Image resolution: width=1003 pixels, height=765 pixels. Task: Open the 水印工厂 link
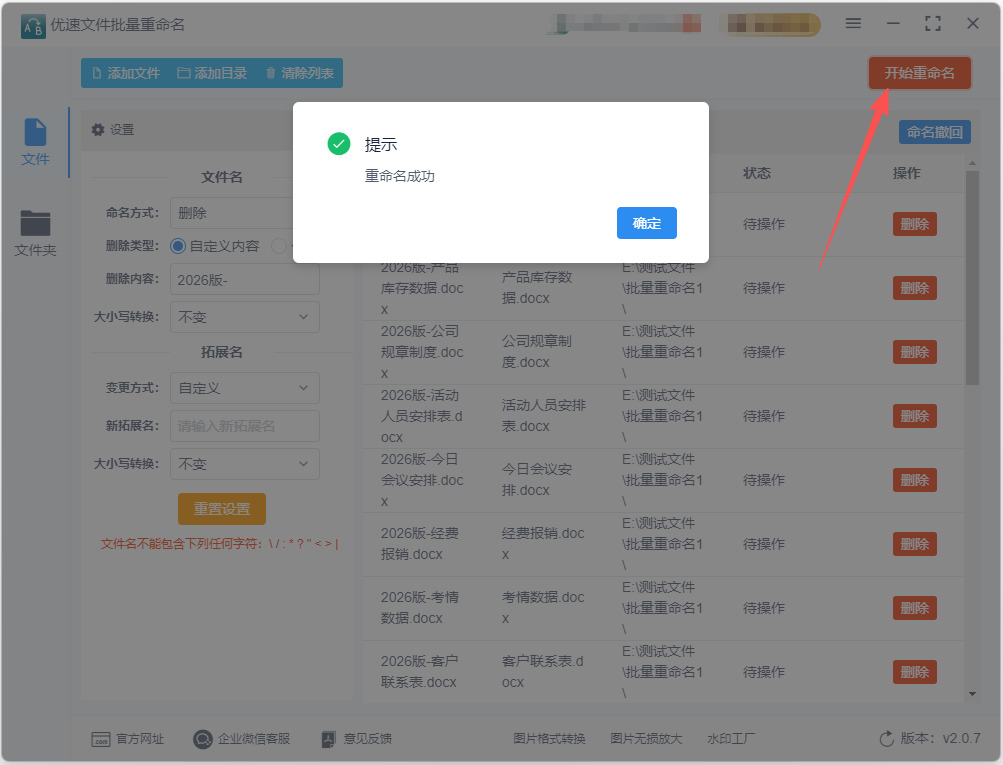[x=731, y=739]
